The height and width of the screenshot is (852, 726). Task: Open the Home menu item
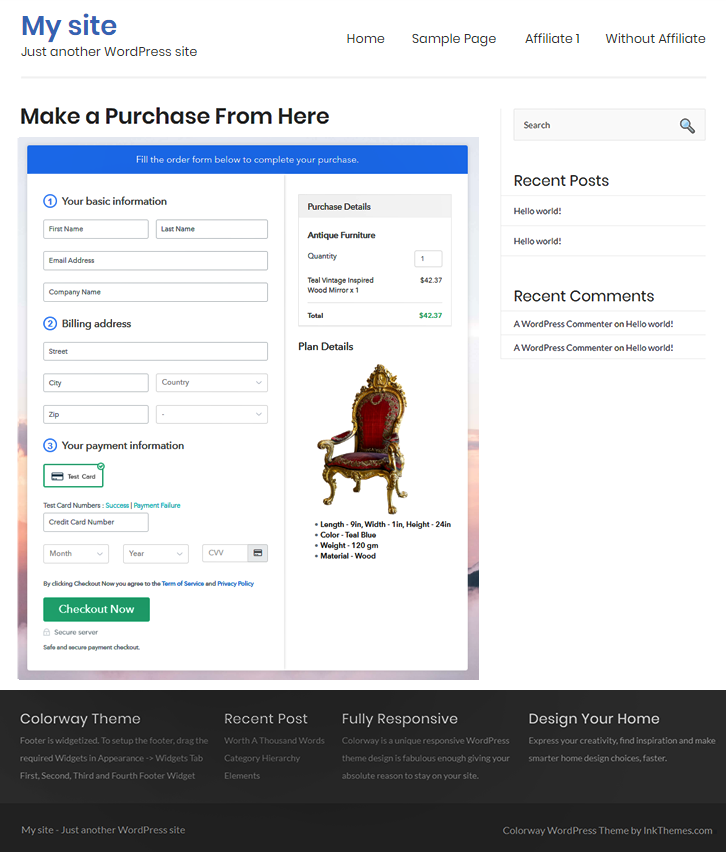point(365,39)
